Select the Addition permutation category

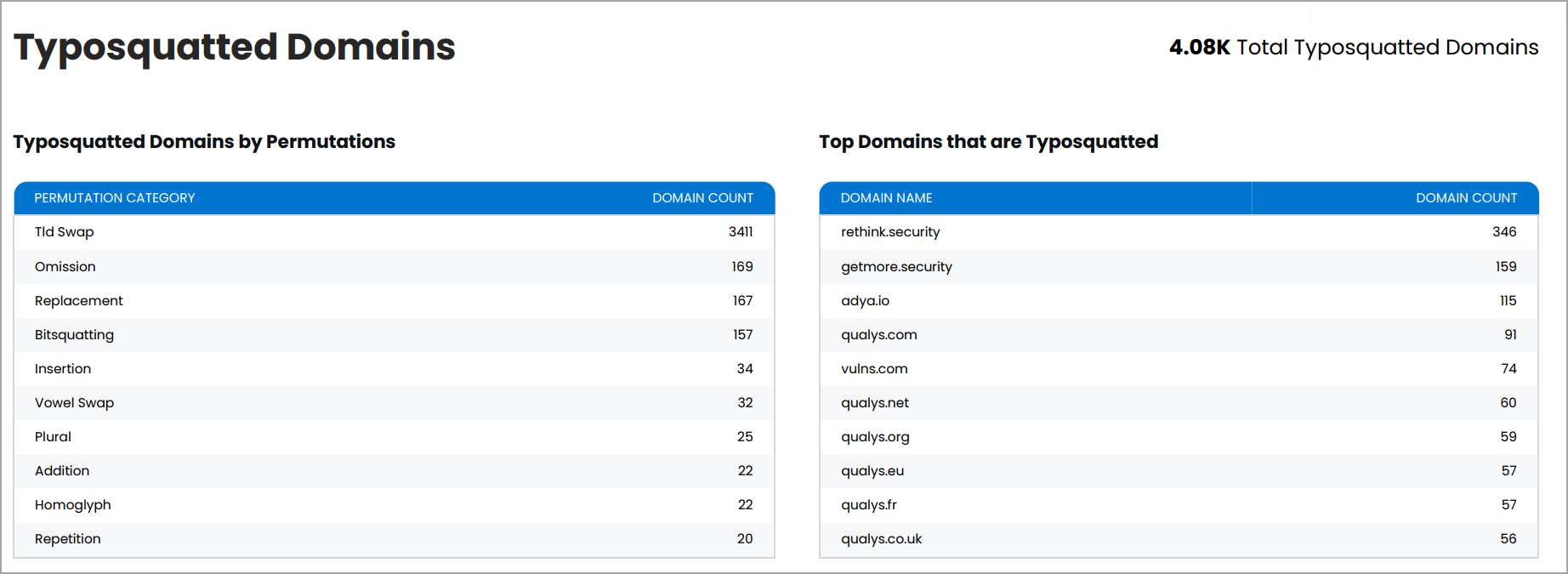point(62,471)
